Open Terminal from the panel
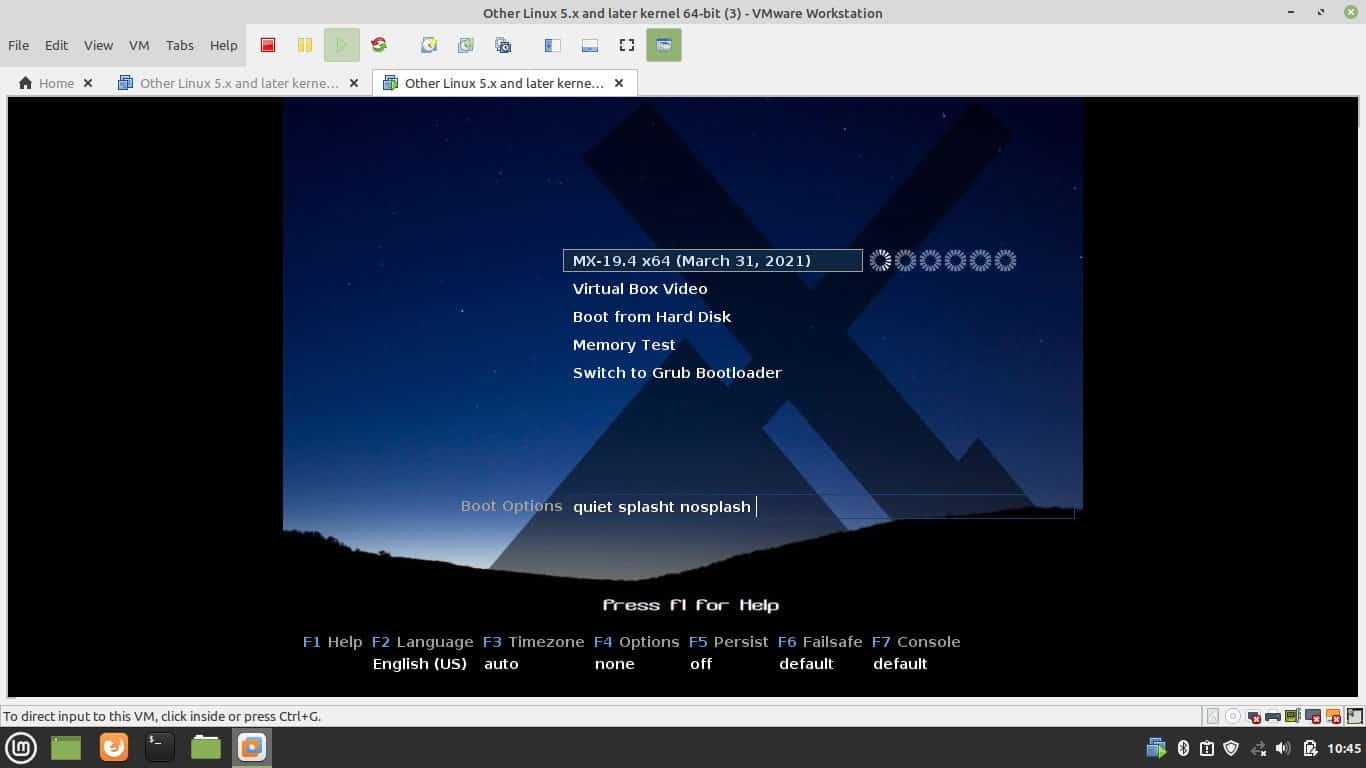Image resolution: width=1366 pixels, height=768 pixels. (160, 747)
